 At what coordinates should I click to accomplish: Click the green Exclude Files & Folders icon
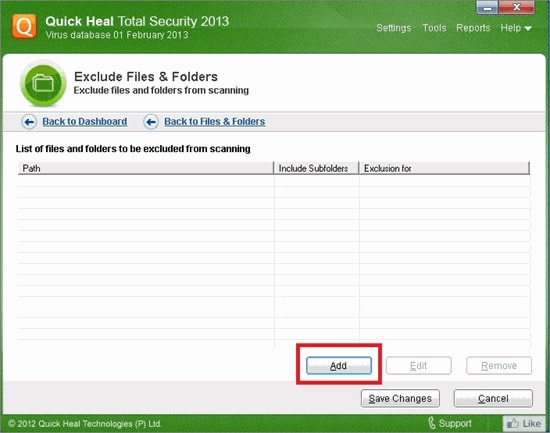point(43,84)
